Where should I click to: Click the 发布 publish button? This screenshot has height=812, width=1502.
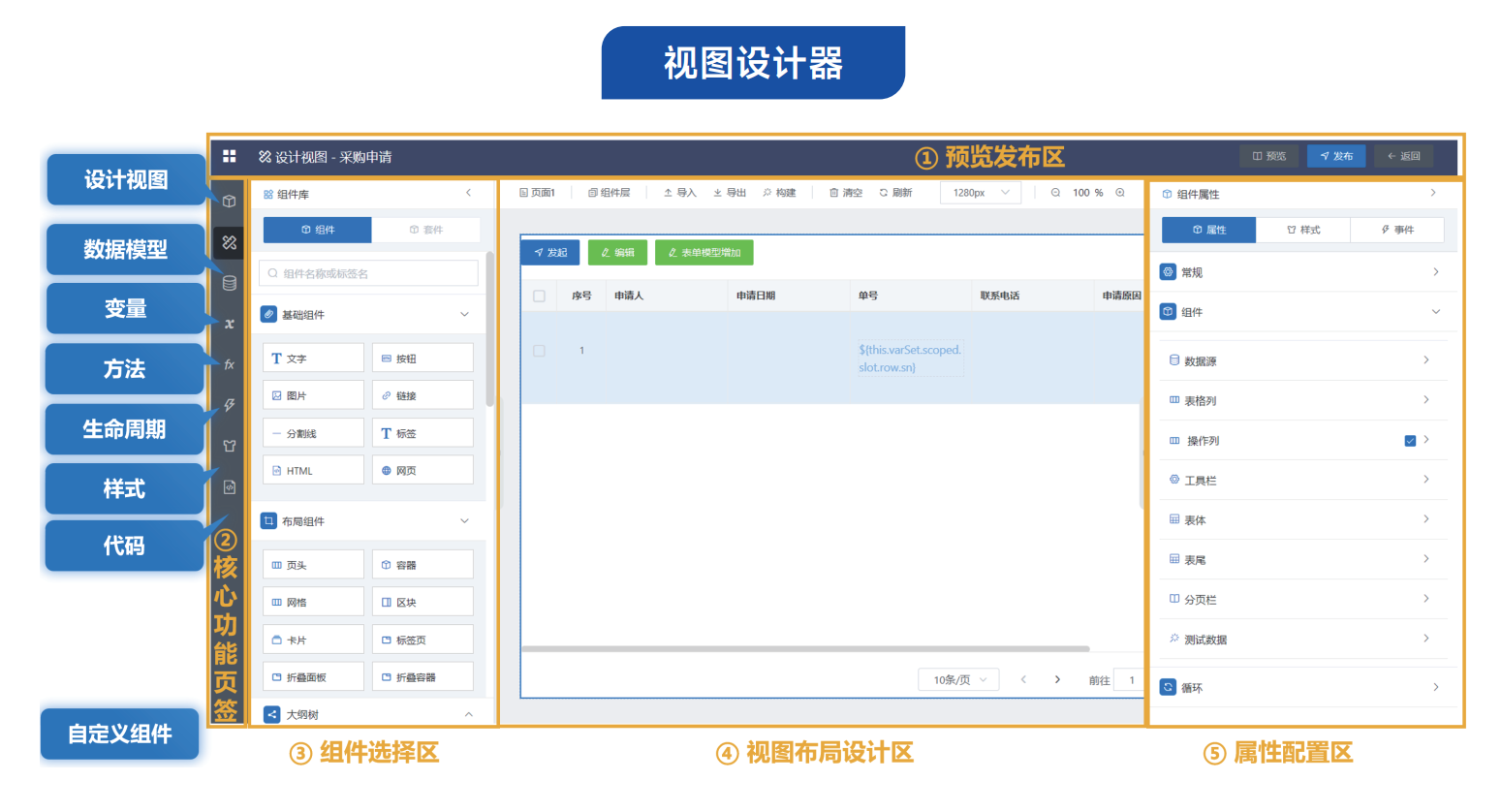1335,154
